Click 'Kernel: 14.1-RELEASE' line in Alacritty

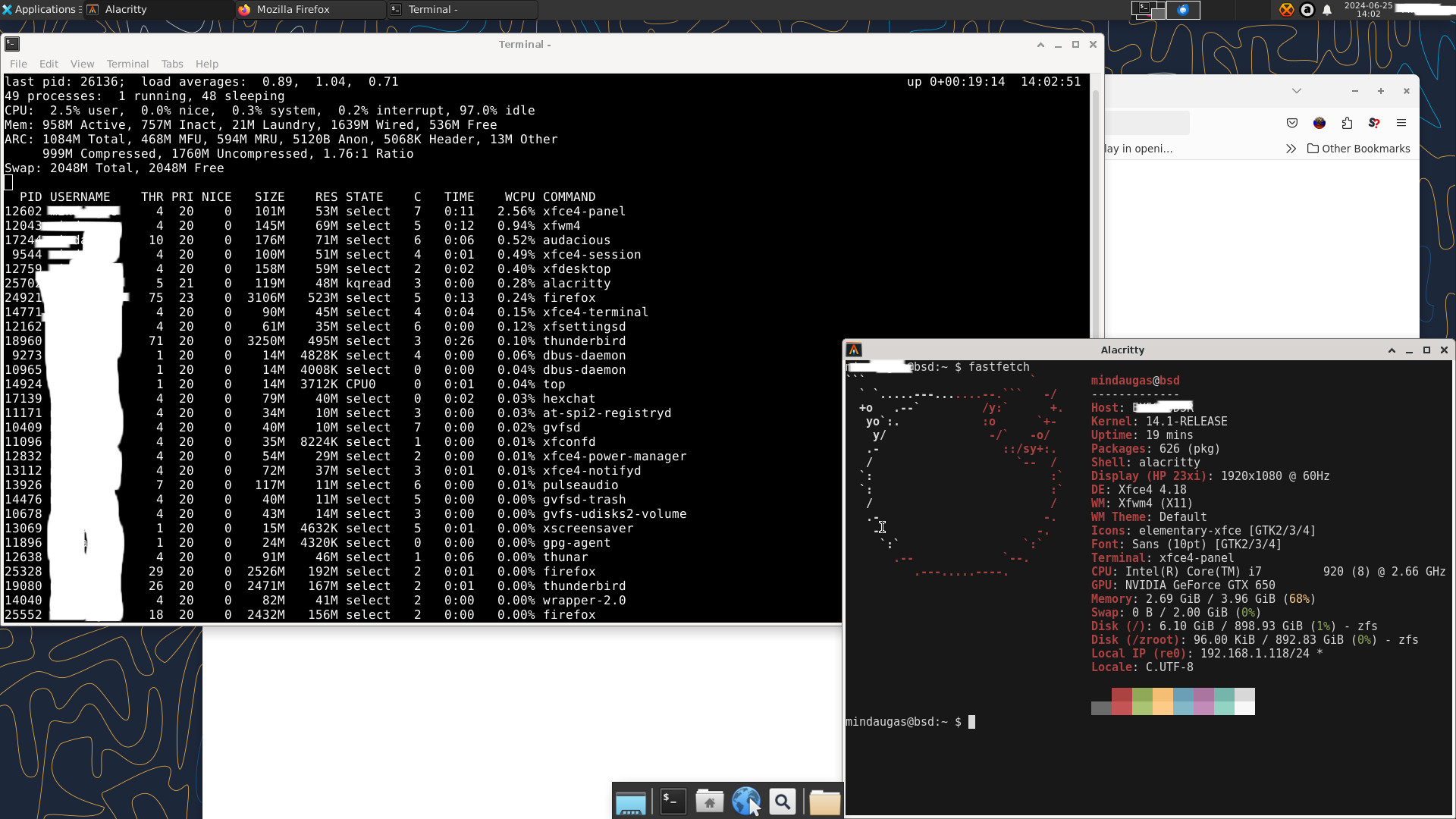pyautogui.click(x=1159, y=422)
